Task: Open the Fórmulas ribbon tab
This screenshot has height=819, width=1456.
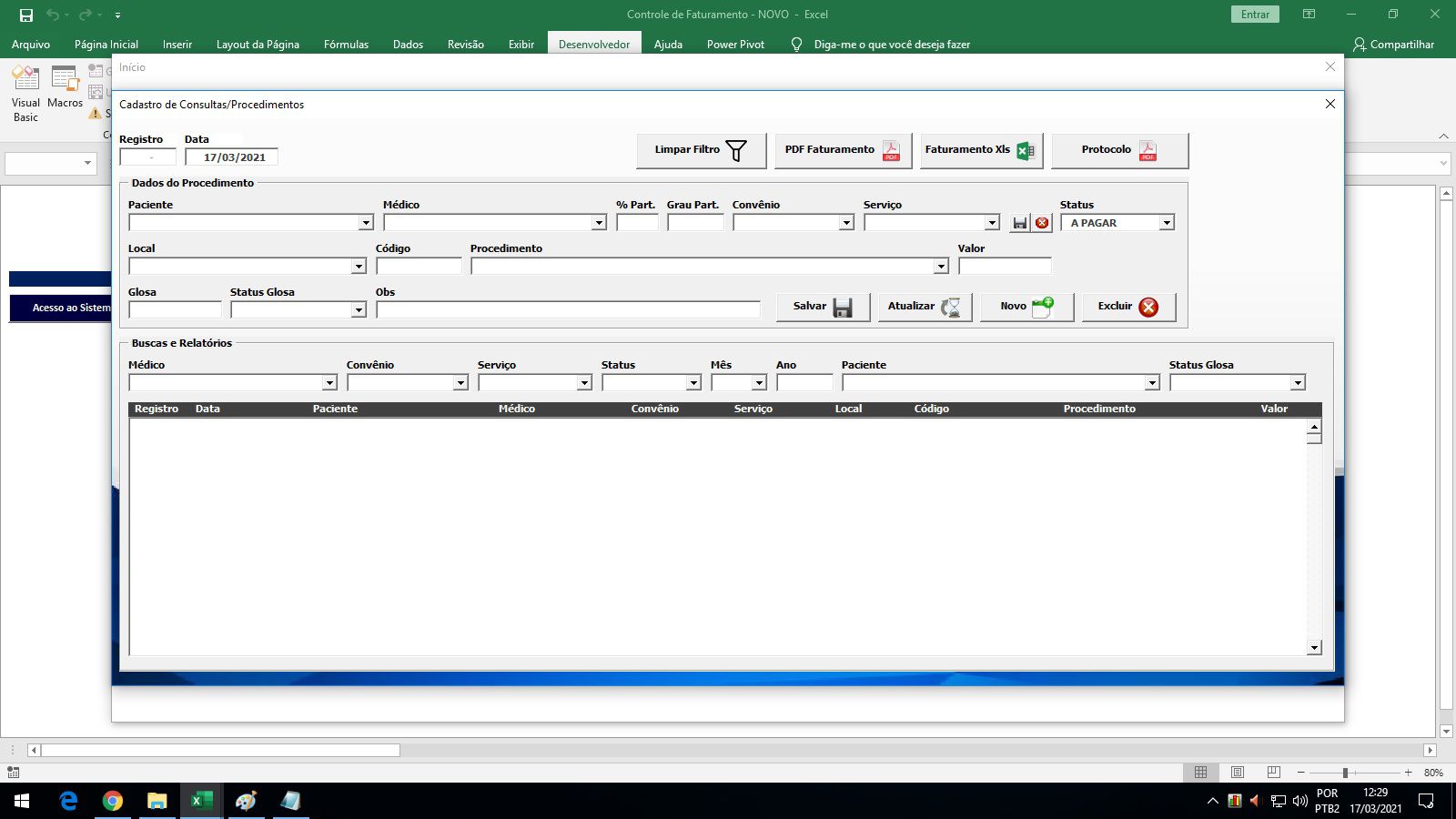Action: pyautogui.click(x=346, y=44)
